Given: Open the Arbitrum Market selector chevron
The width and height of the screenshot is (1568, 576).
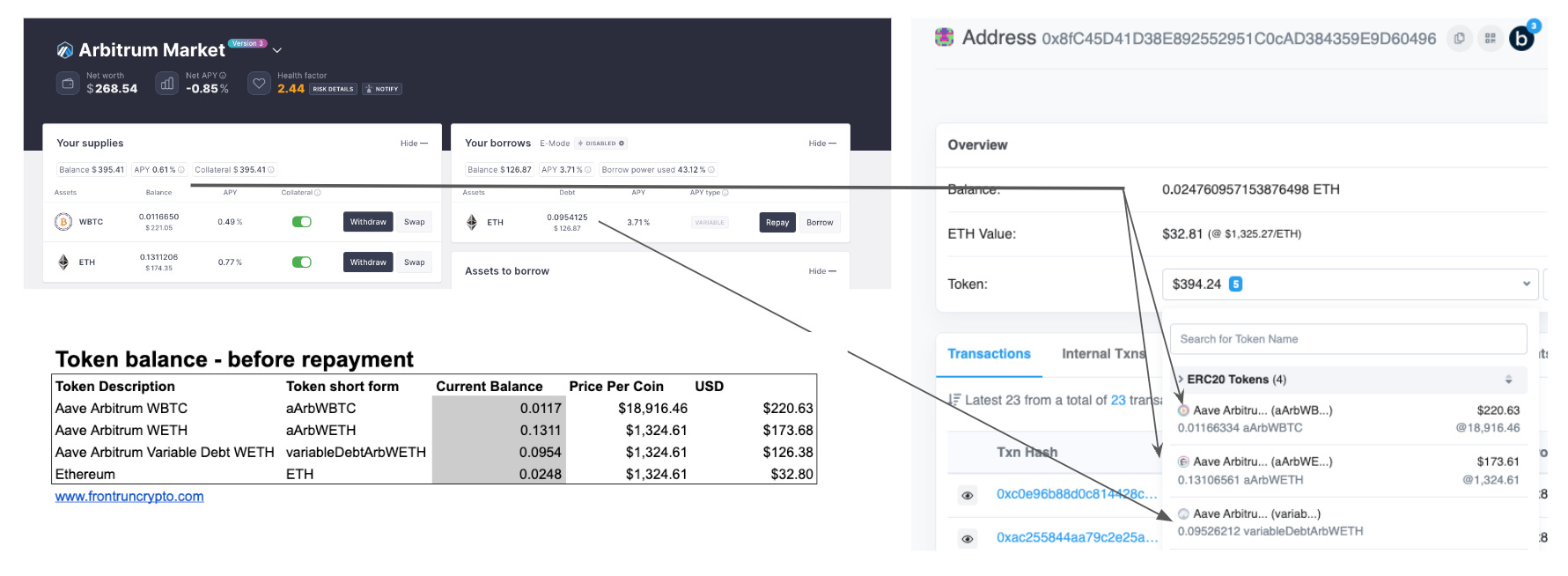Looking at the screenshot, I should click(277, 50).
